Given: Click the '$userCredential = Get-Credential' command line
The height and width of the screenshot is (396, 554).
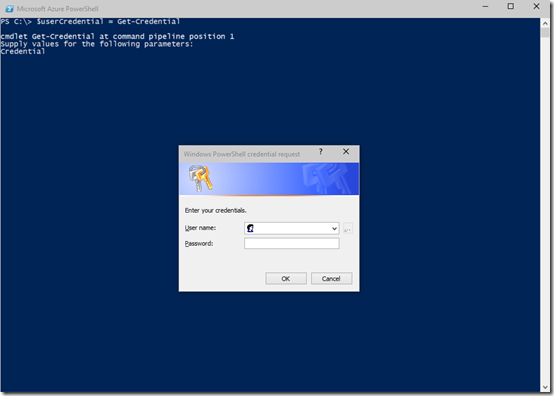Looking at the screenshot, I should click(x=108, y=22).
